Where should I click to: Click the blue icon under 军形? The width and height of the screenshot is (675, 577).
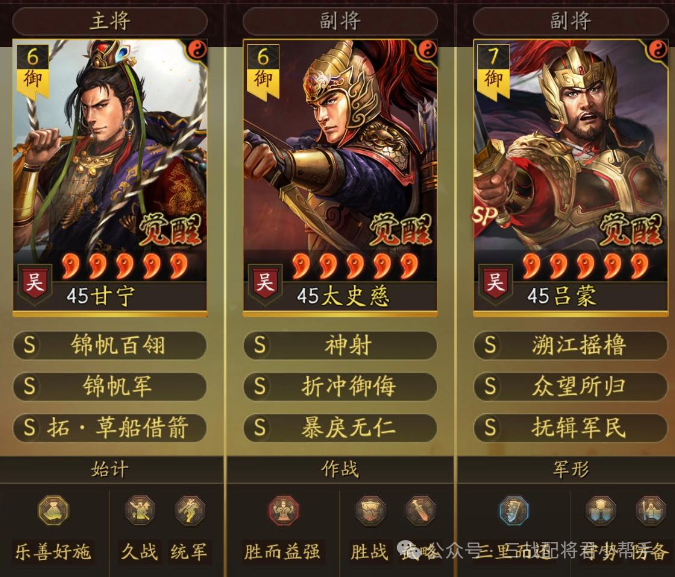click(x=514, y=511)
